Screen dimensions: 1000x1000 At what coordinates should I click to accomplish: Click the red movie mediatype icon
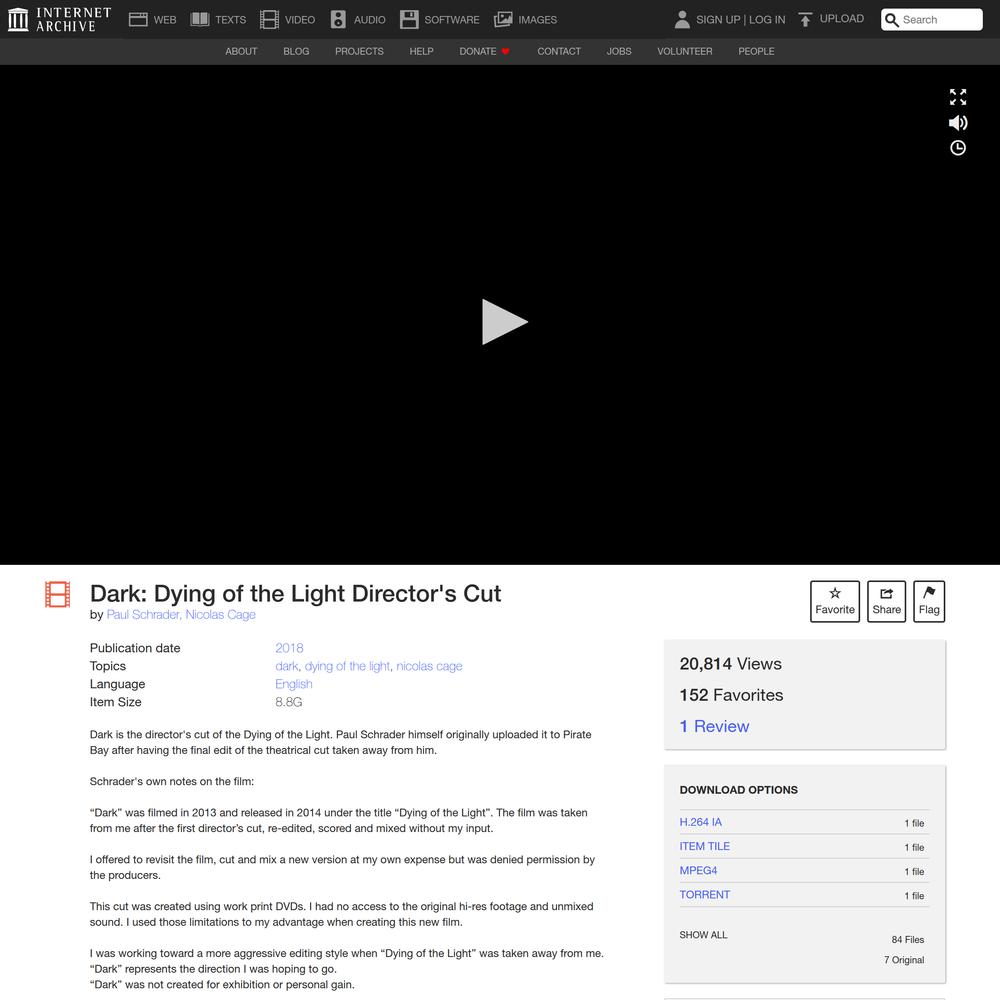click(x=57, y=594)
